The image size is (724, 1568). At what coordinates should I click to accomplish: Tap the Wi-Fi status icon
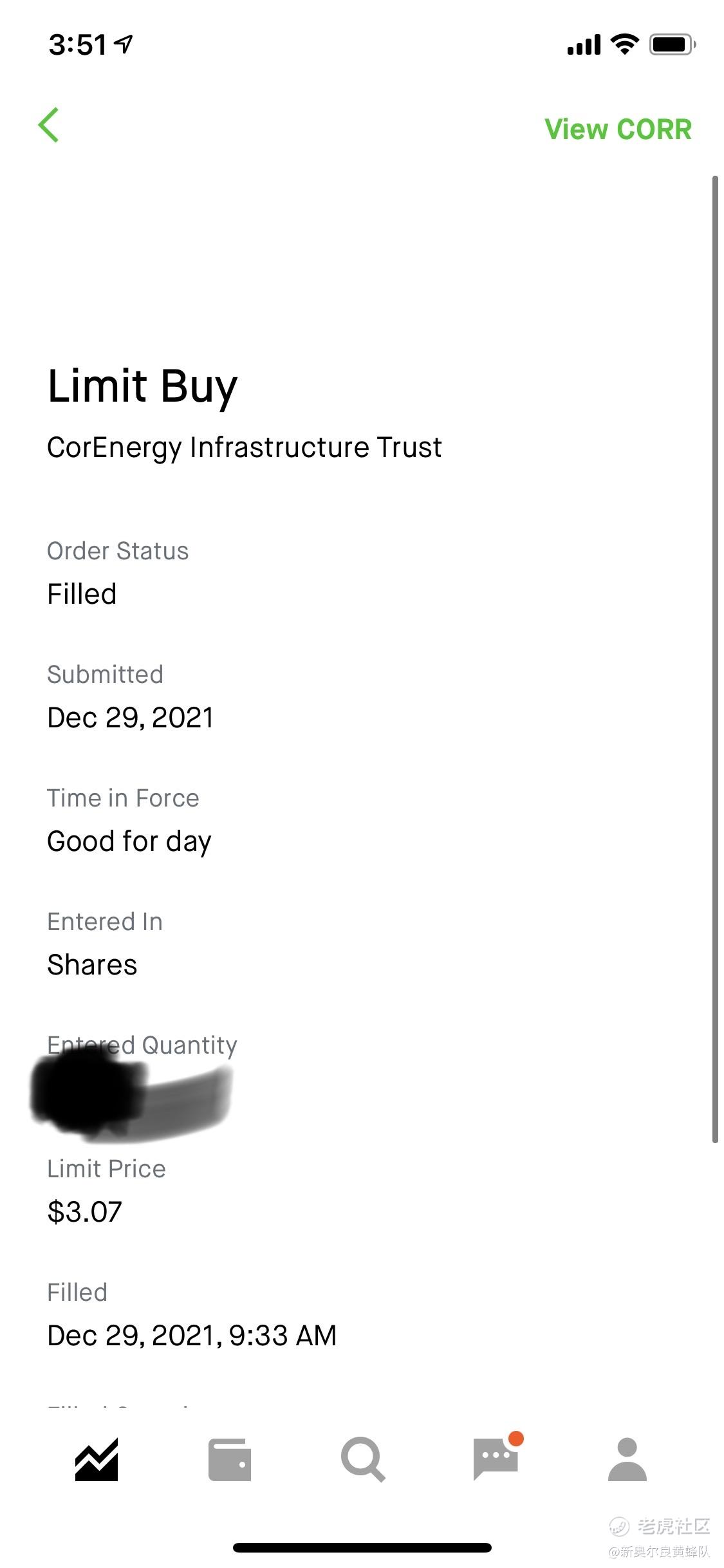(624, 44)
